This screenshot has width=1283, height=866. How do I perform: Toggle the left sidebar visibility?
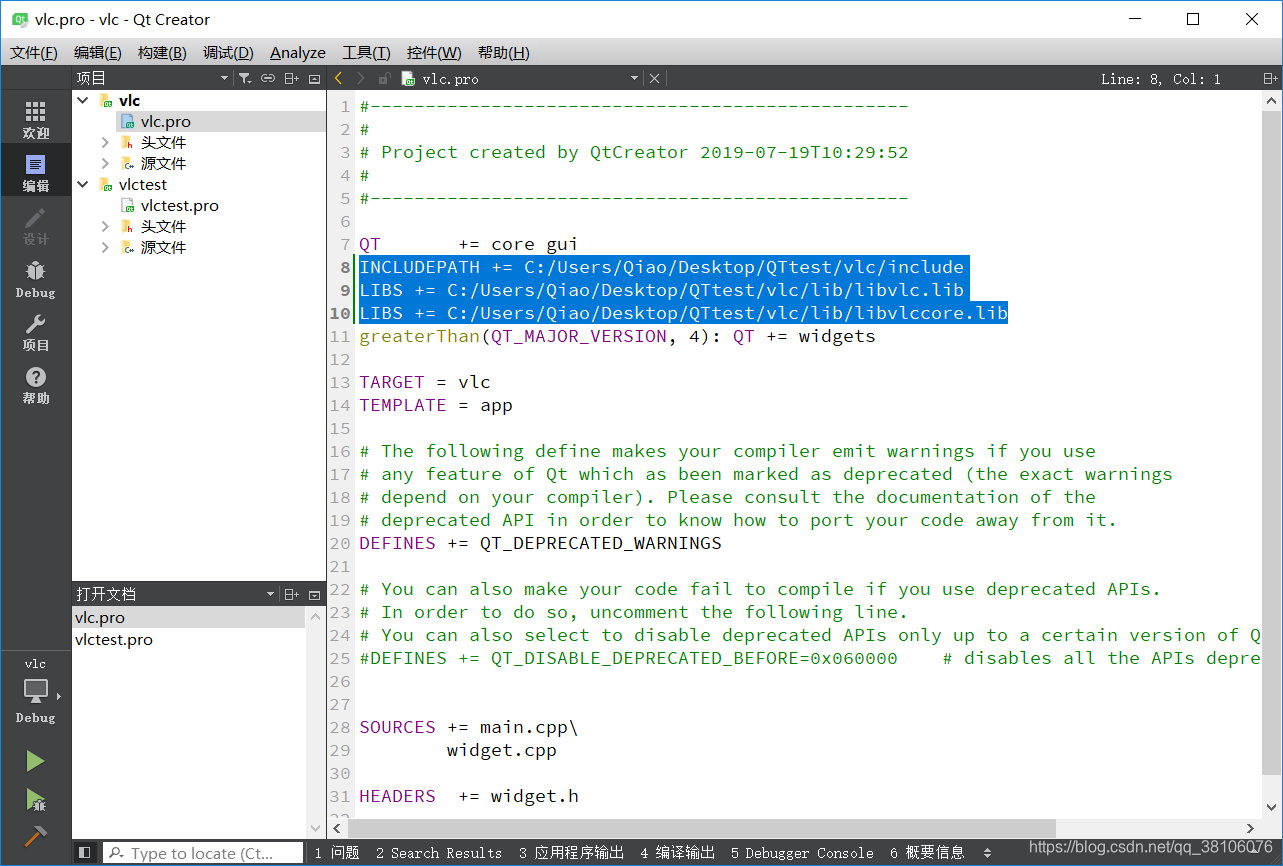(x=85, y=853)
